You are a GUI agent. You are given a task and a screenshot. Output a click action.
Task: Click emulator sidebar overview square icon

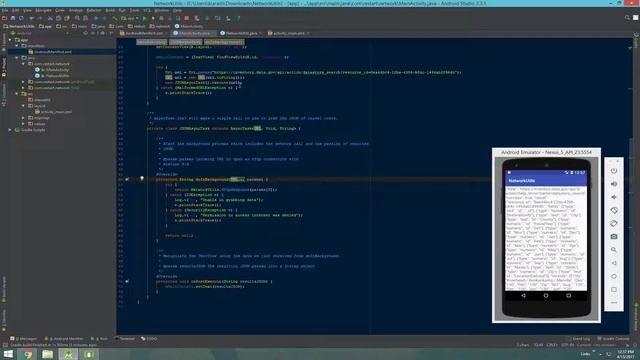(614, 289)
